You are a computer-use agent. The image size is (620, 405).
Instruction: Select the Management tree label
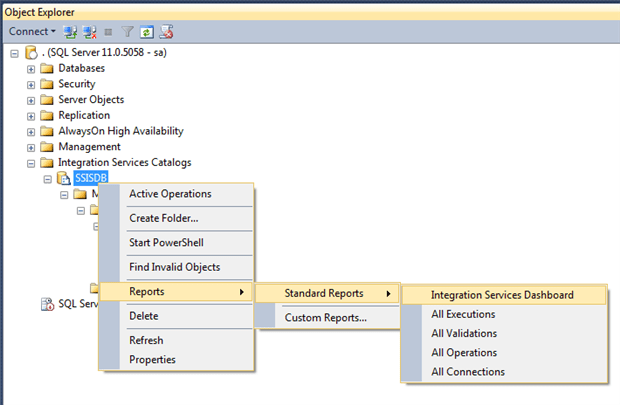(x=89, y=147)
